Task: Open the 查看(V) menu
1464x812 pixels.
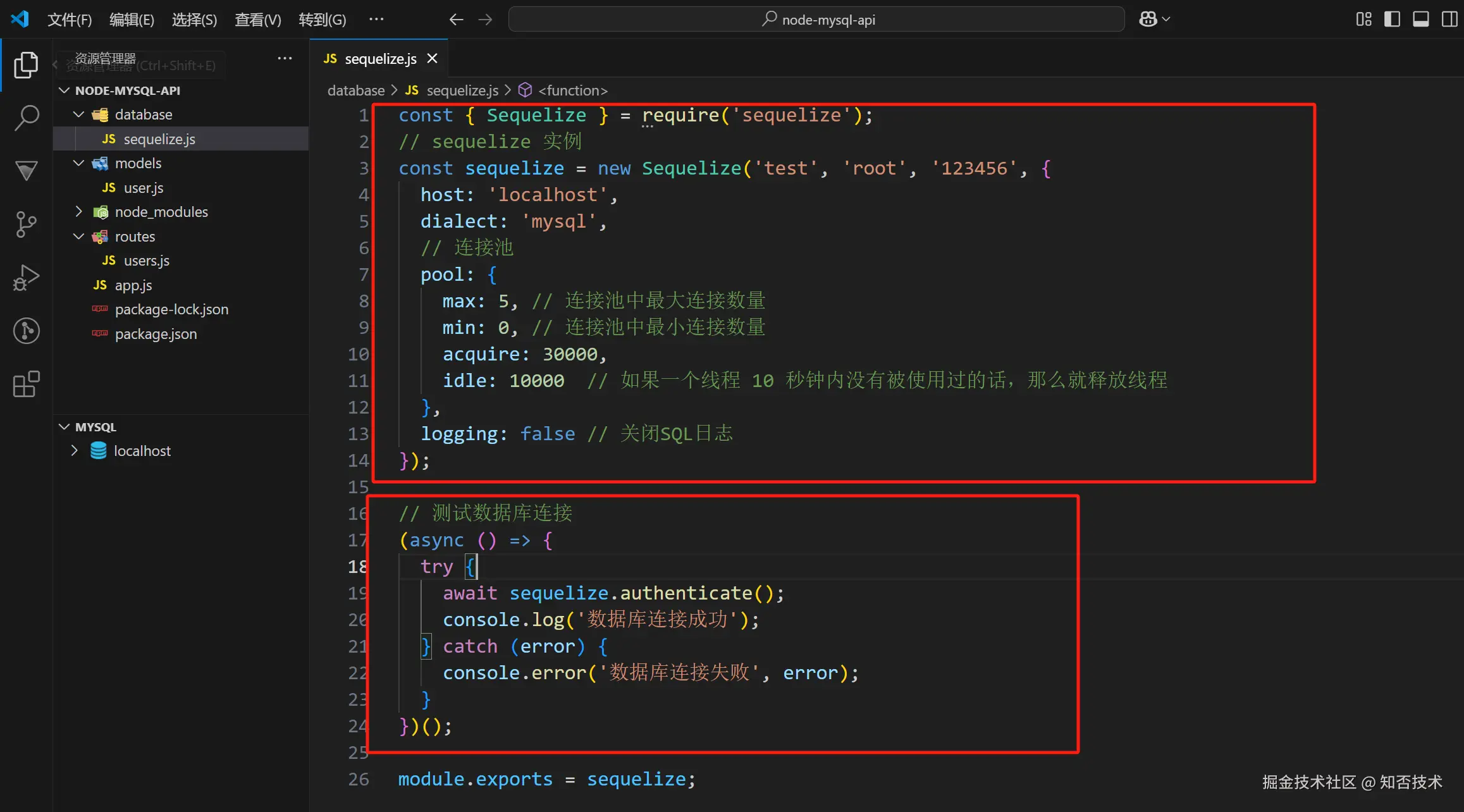Action: 257,20
